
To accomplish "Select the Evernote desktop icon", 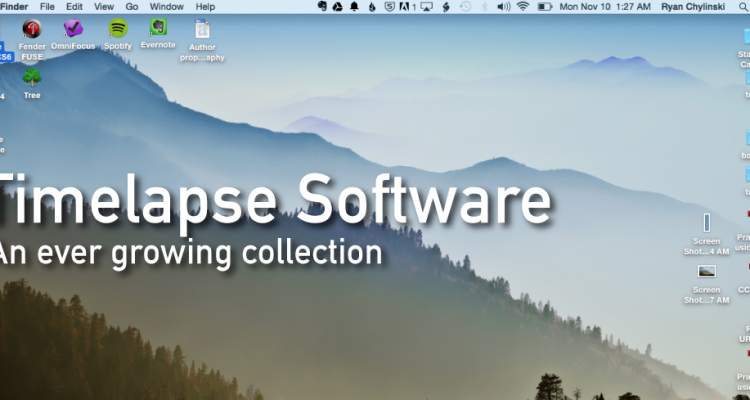I will (x=158, y=27).
